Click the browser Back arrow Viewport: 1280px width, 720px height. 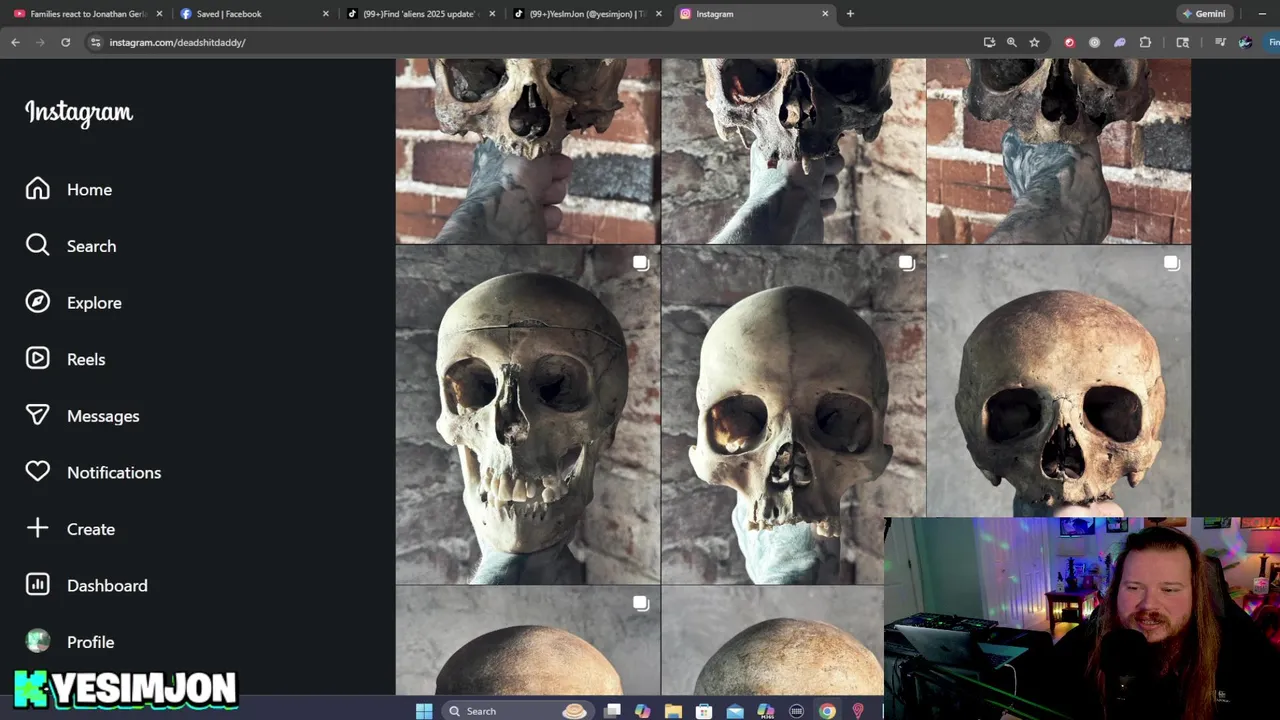click(15, 42)
